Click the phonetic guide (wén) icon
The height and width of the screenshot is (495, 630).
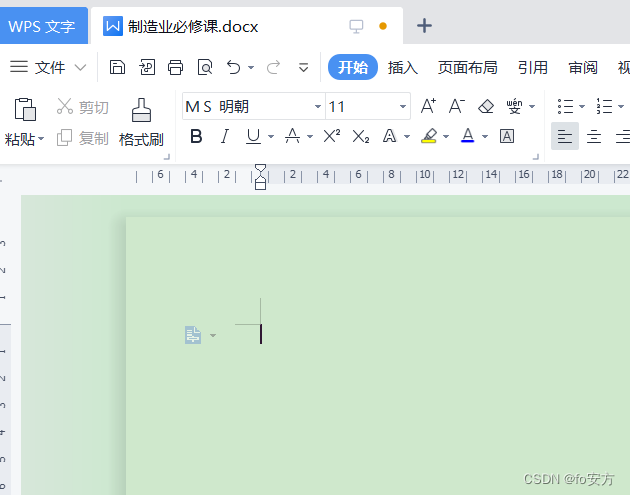[x=514, y=106]
